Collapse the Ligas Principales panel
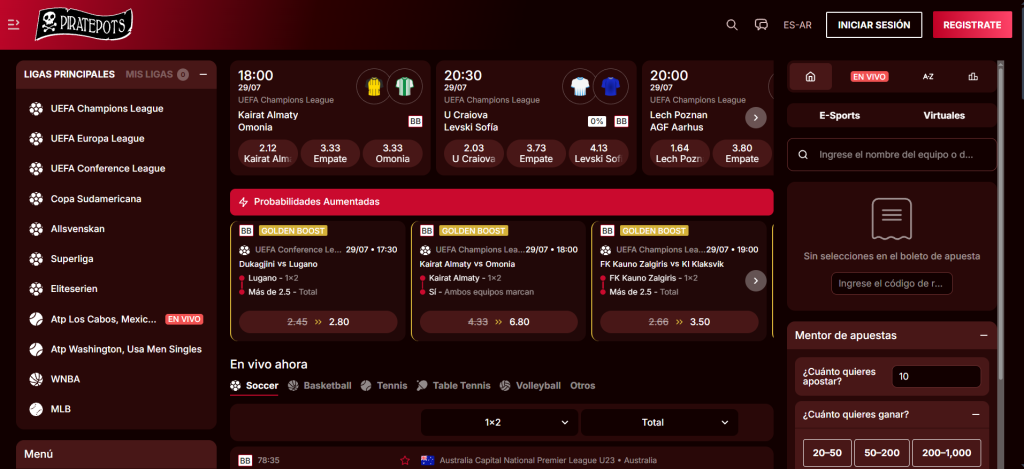 tap(203, 74)
